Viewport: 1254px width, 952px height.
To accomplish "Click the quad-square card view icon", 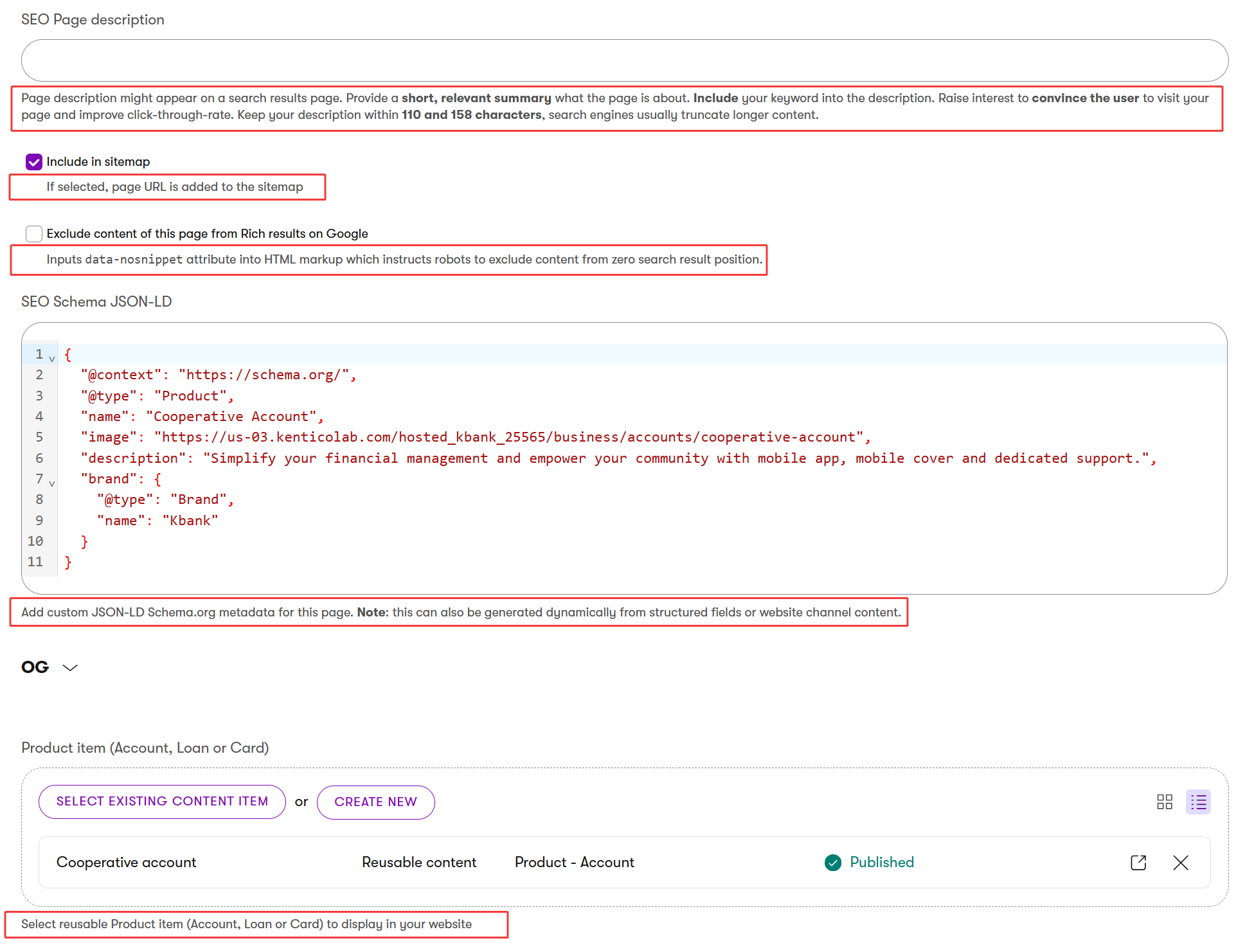I will [1165, 802].
